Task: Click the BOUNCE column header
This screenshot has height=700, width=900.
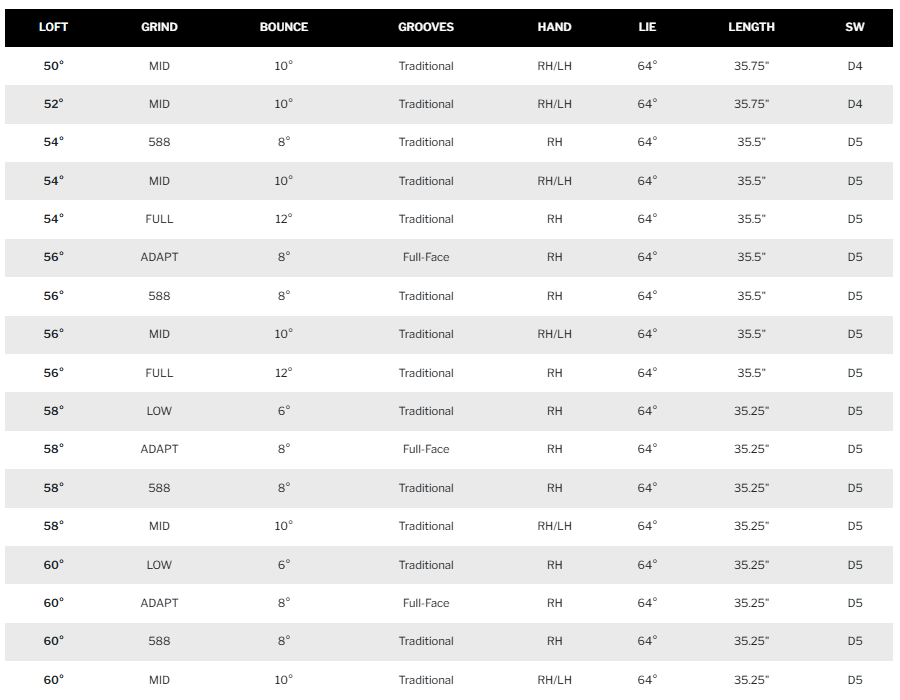Action: (x=284, y=27)
